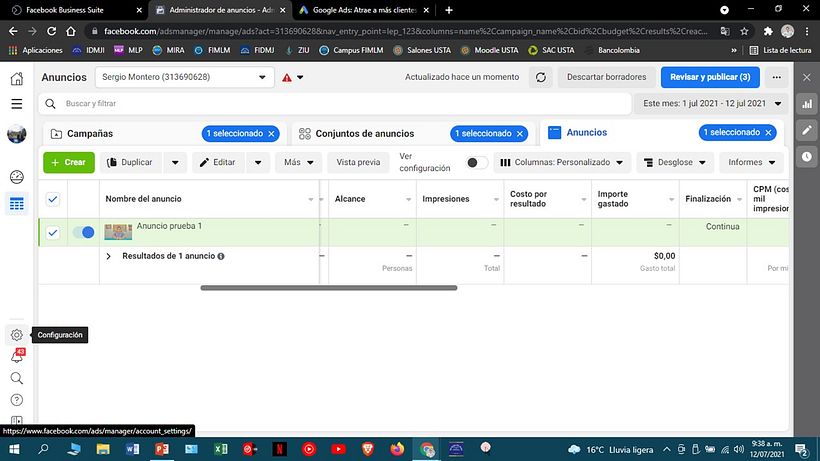820x461 pixels.
Task: Toggle the select-all checkbox in table header
Action: (x=53, y=199)
